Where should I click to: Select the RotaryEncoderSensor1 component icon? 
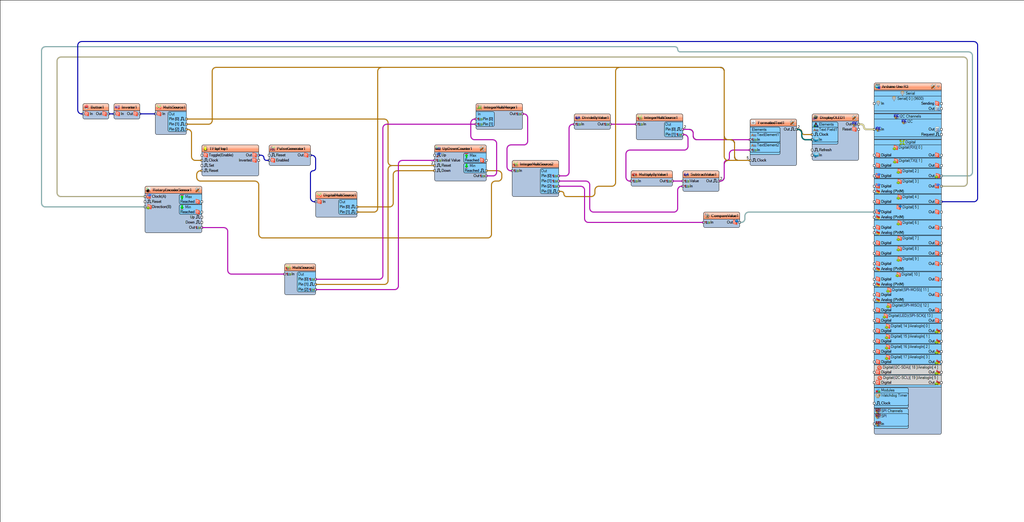click(x=149, y=190)
